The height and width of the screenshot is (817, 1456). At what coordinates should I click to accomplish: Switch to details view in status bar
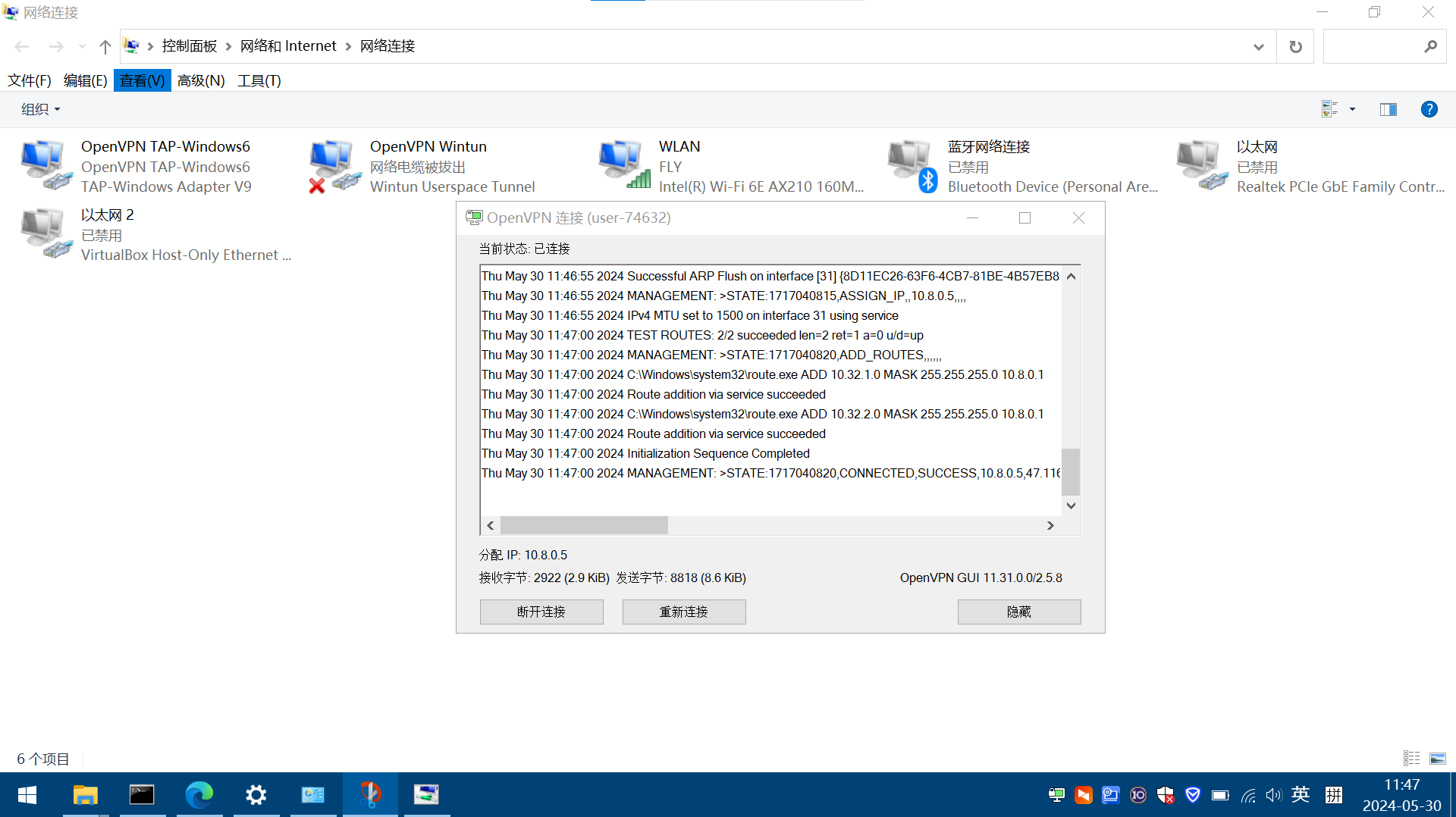click(1411, 758)
